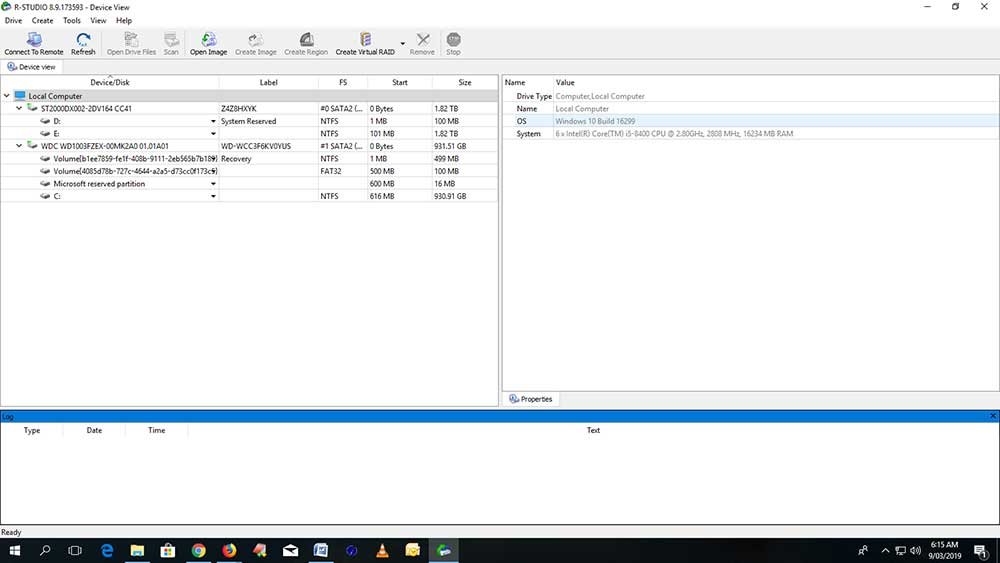Open the View menu

[98, 20]
